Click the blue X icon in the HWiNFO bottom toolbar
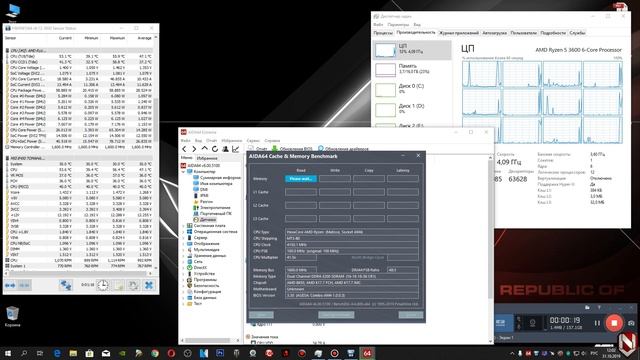Screen dimensions: 640x360 point(149,285)
